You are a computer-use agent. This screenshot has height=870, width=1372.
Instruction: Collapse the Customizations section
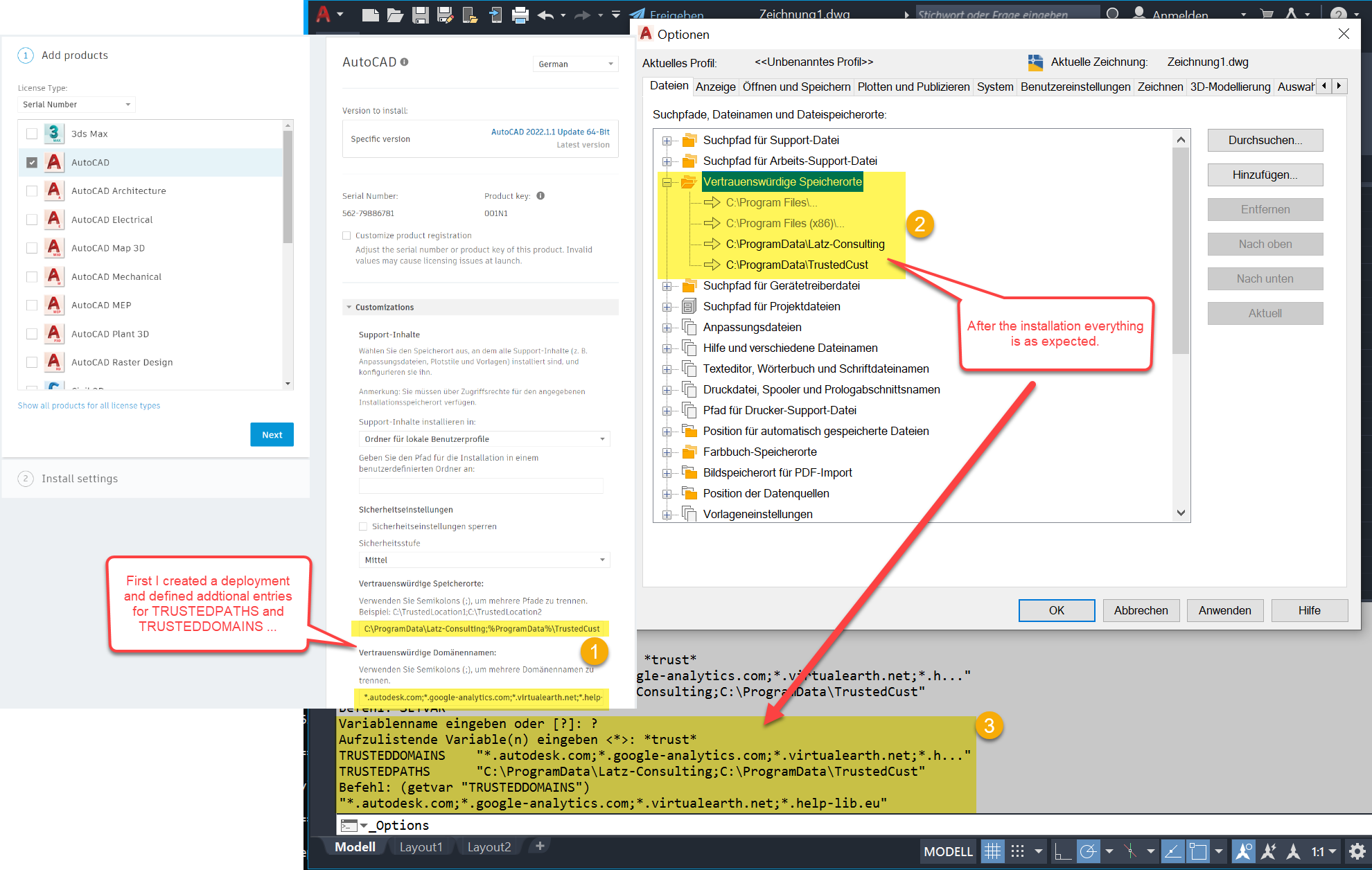click(x=349, y=307)
